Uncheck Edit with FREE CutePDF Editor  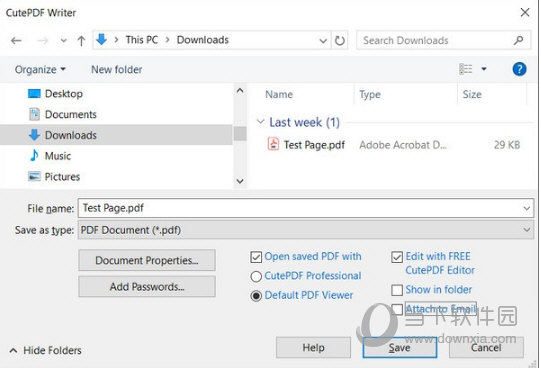[397, 257]
